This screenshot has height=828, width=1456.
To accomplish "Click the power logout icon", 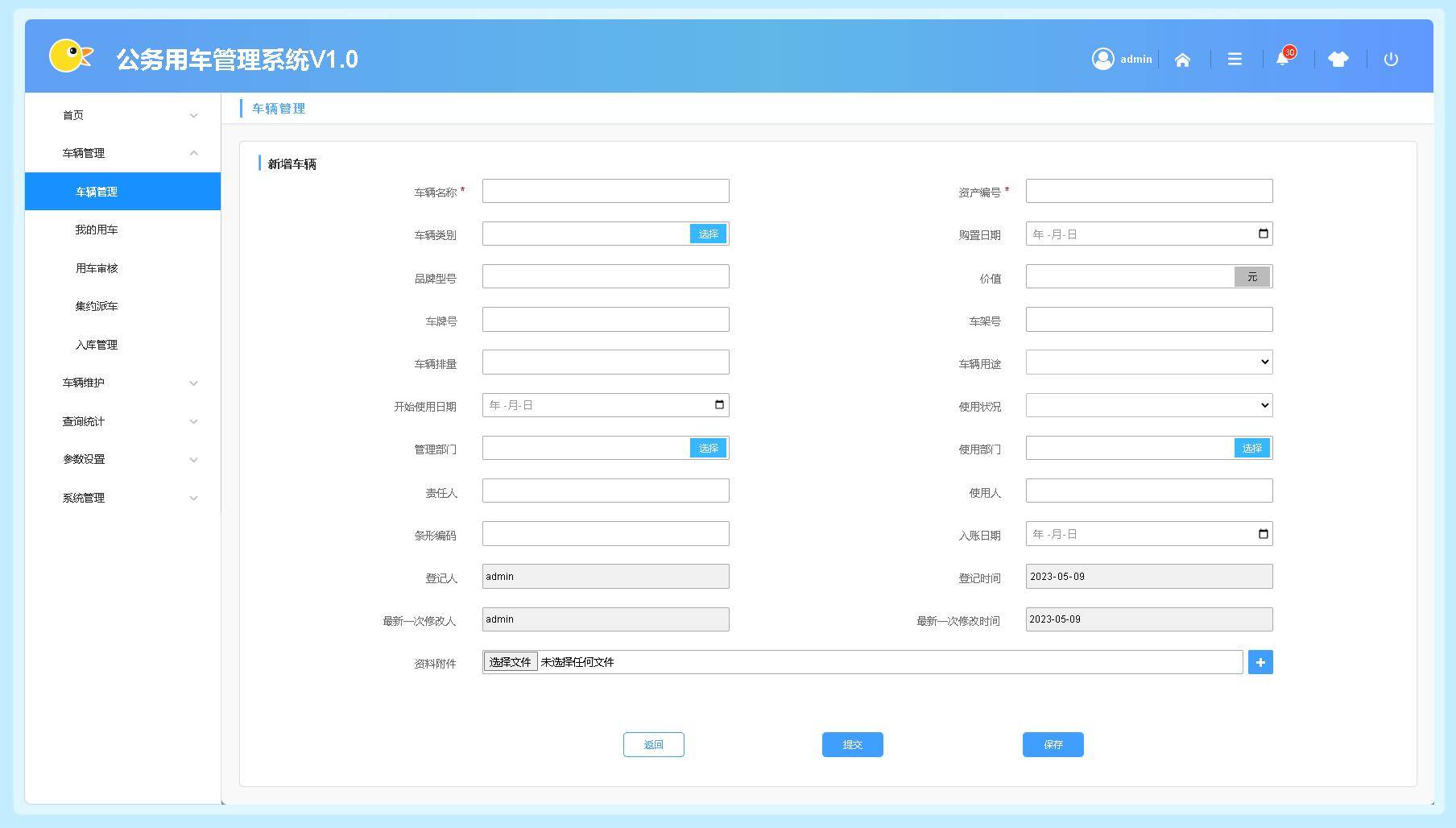I will [1391, 60].
